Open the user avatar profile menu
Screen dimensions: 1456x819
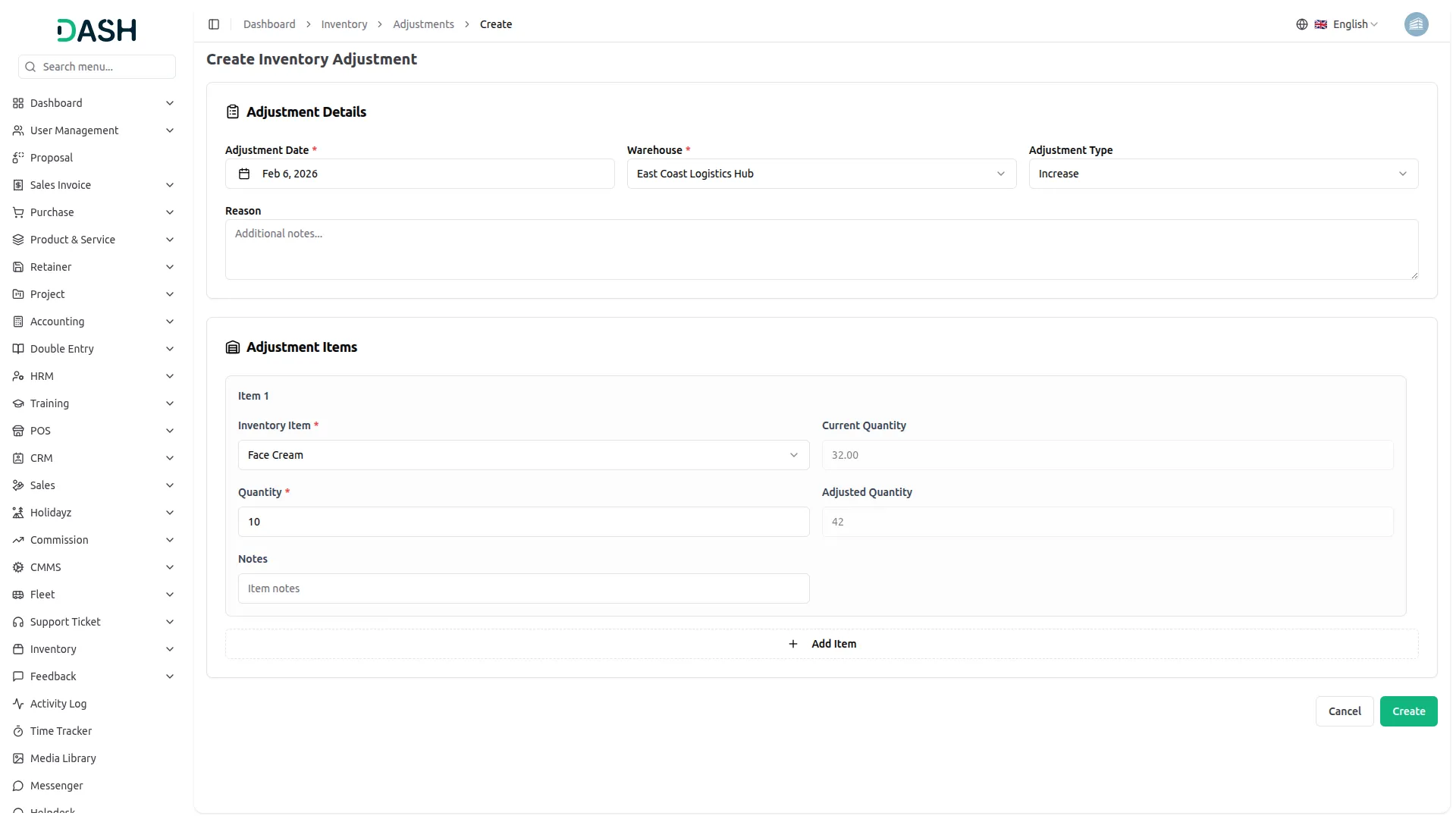click(1415, 24)
